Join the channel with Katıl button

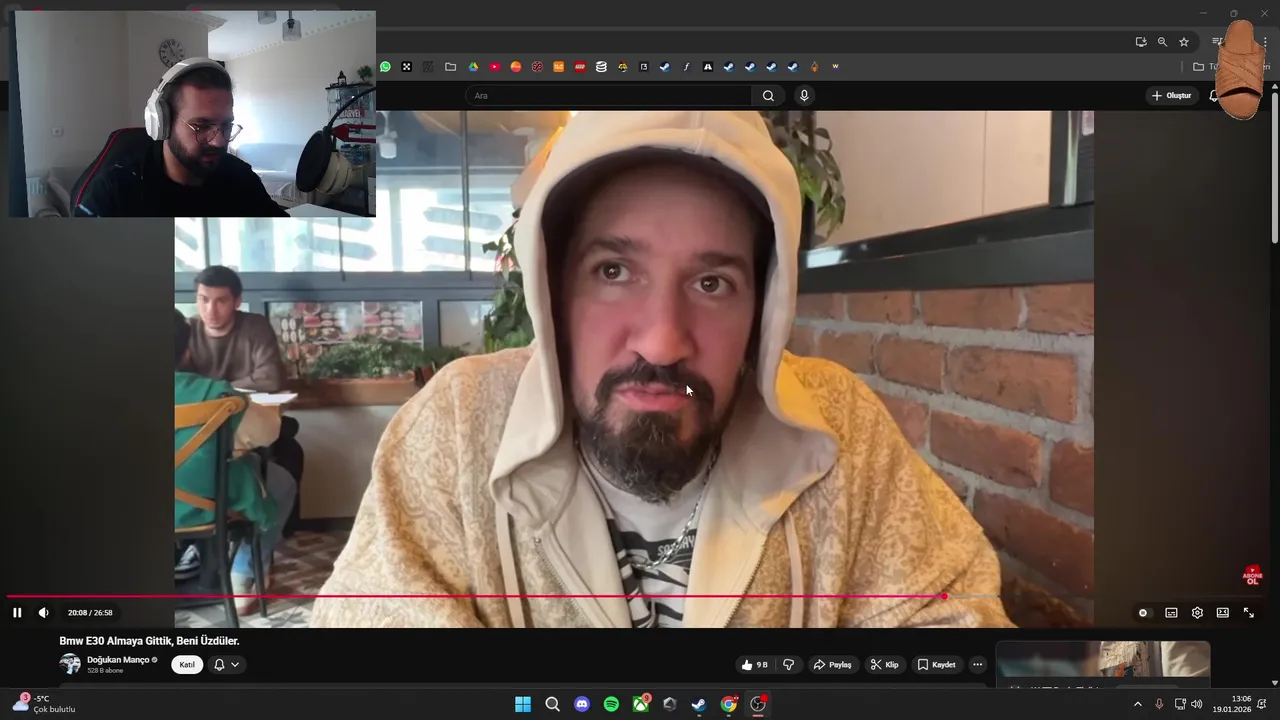[187, 665]
